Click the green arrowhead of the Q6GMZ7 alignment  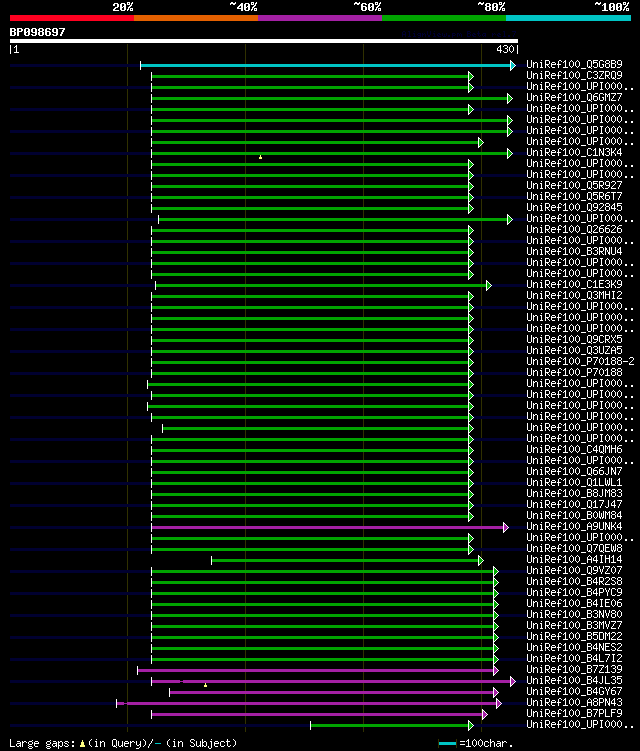pyautogui.click(x=510, y=98)
